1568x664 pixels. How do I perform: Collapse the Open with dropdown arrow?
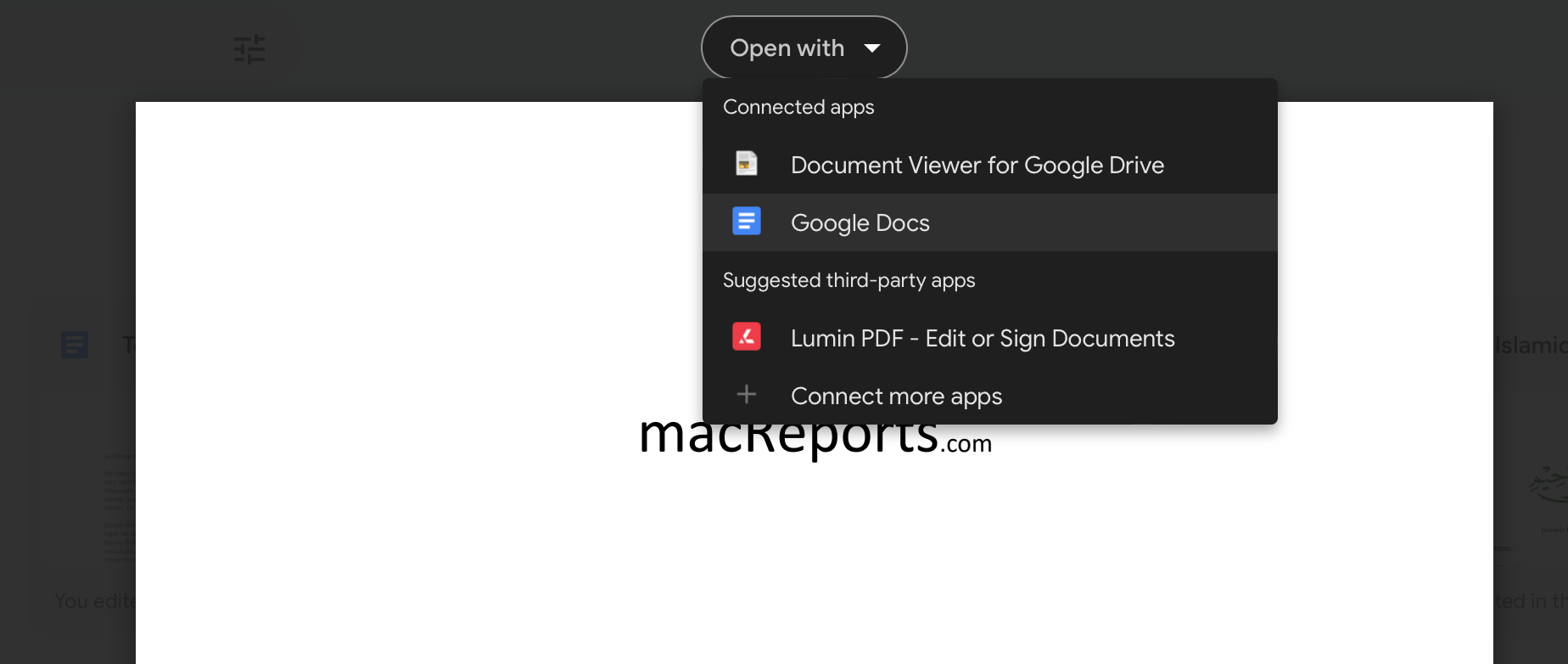(x=872, y=48)
